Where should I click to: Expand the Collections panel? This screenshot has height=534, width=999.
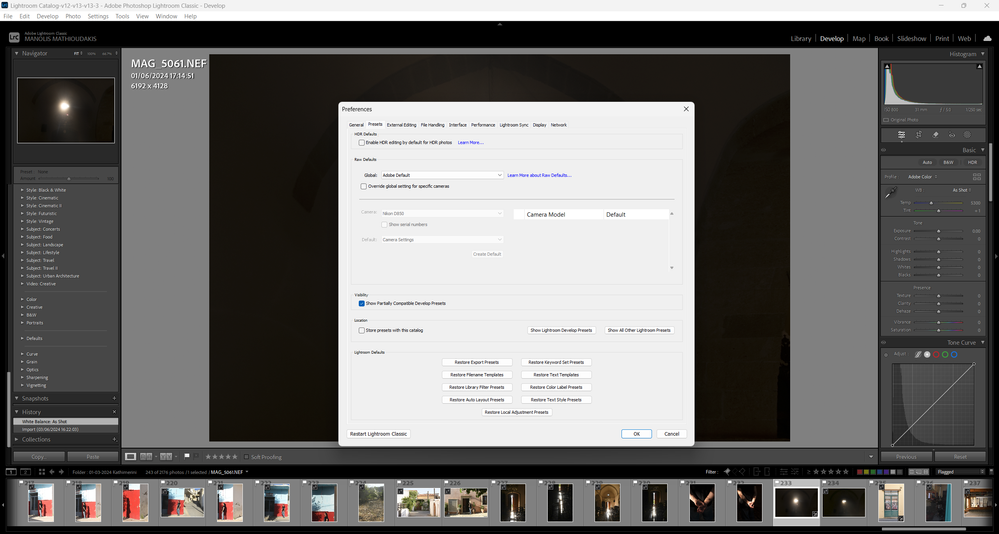coord(17,439)
